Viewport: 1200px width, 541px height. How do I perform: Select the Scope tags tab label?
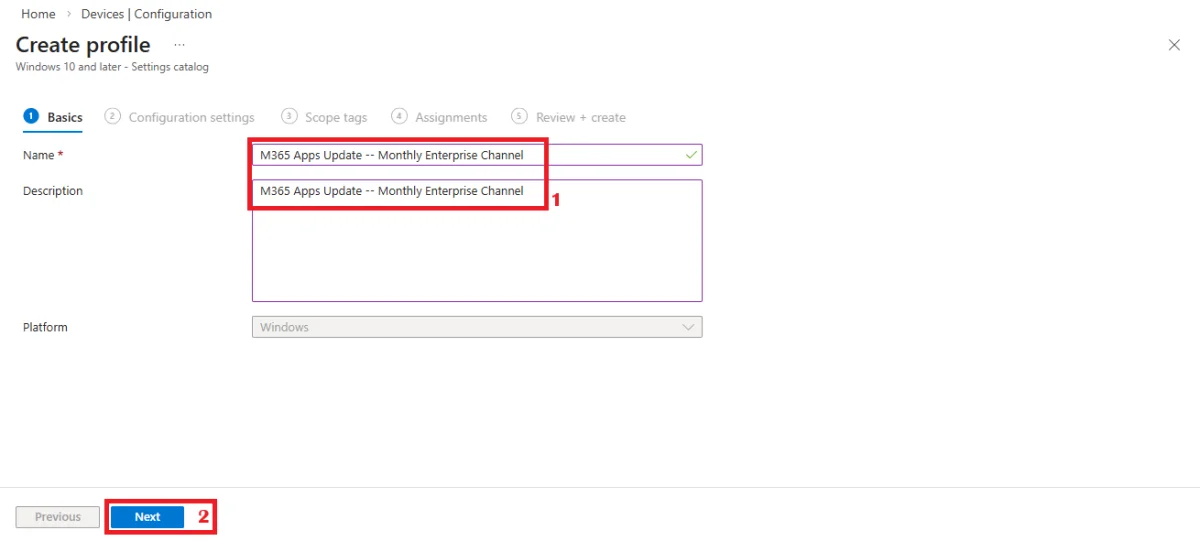(336, 118)
